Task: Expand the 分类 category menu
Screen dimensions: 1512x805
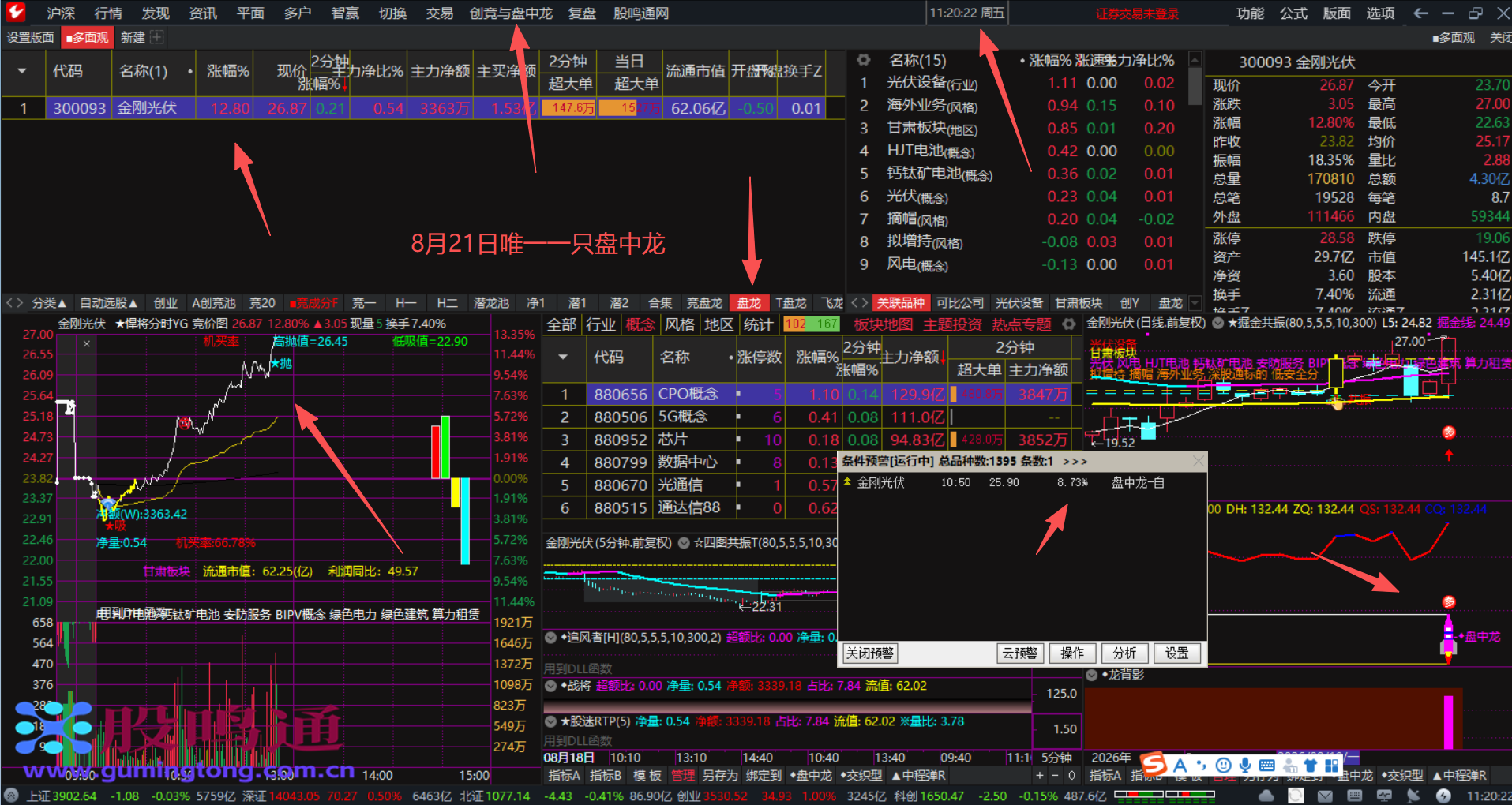Action: pyautogui.click(x=49, y=303)
